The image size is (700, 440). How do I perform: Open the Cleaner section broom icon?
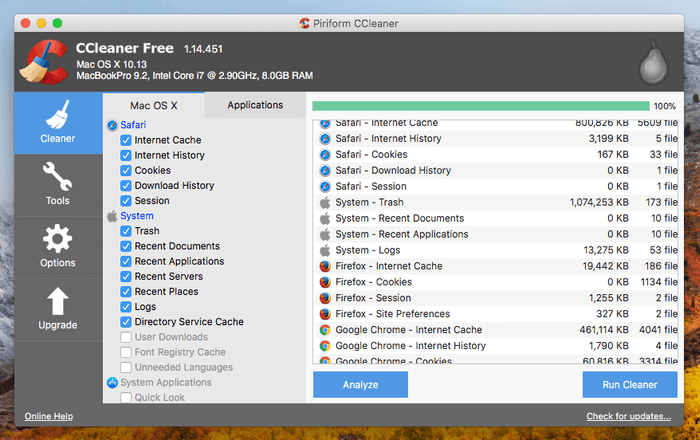[x=57, y=115]
